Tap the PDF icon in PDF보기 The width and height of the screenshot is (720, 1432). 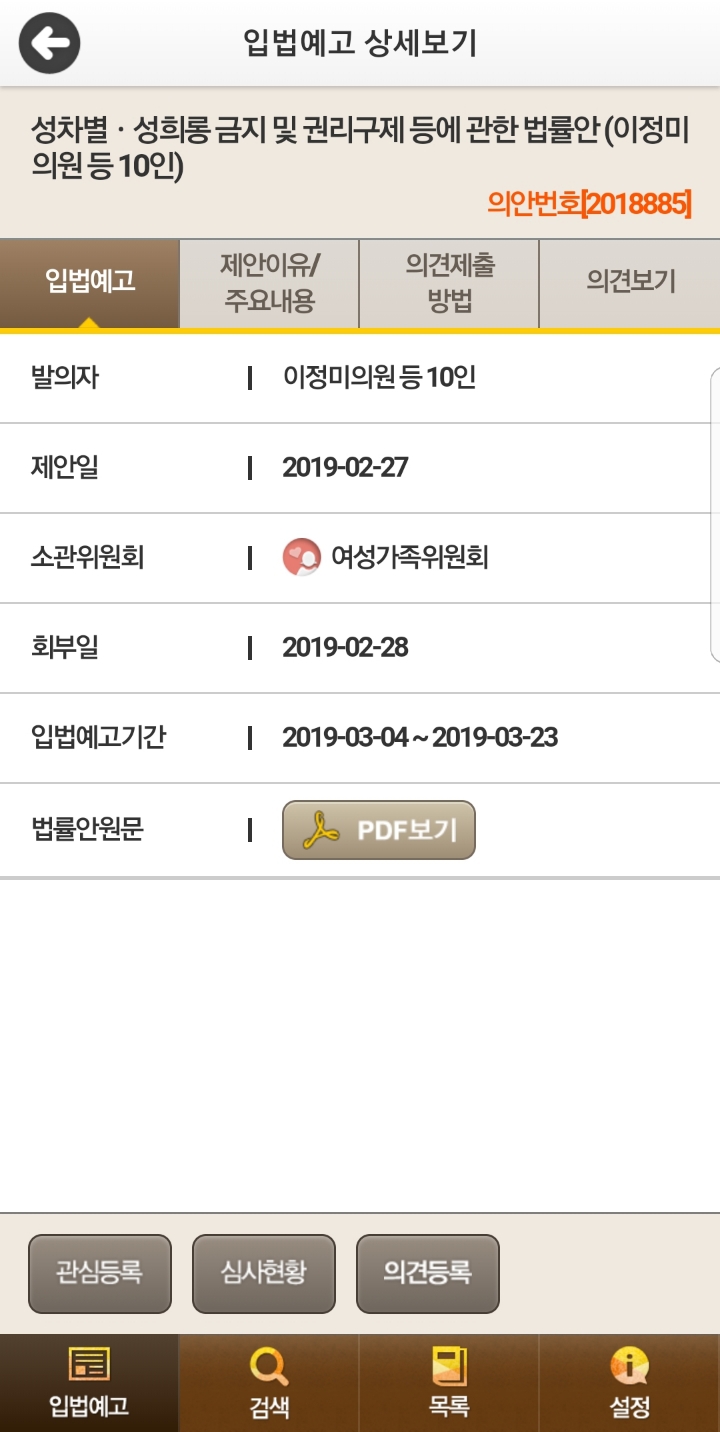pos(321,831)
